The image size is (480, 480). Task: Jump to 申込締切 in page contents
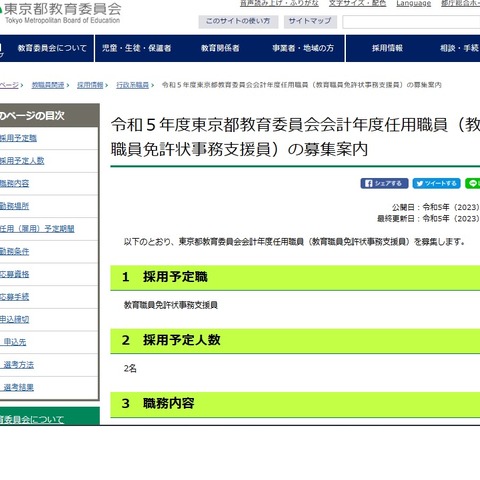pos(15,319)
